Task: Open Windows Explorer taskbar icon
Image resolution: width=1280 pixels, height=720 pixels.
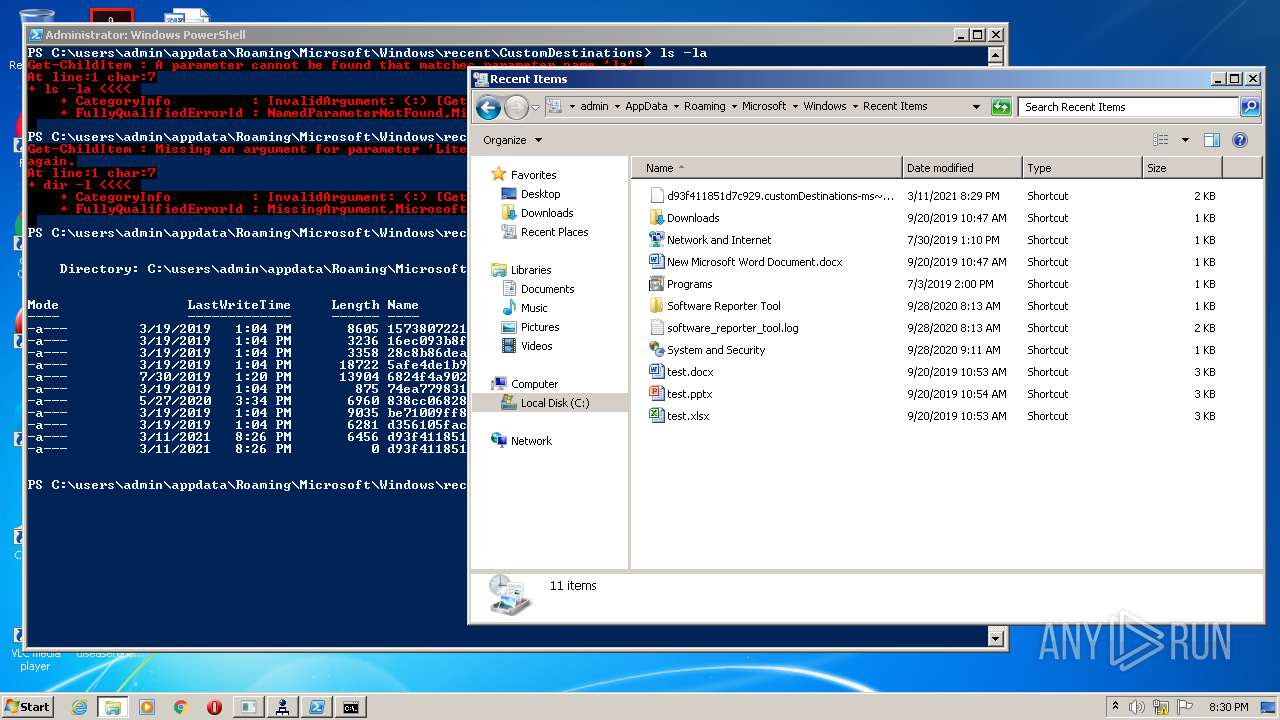Action: [113, 707]
